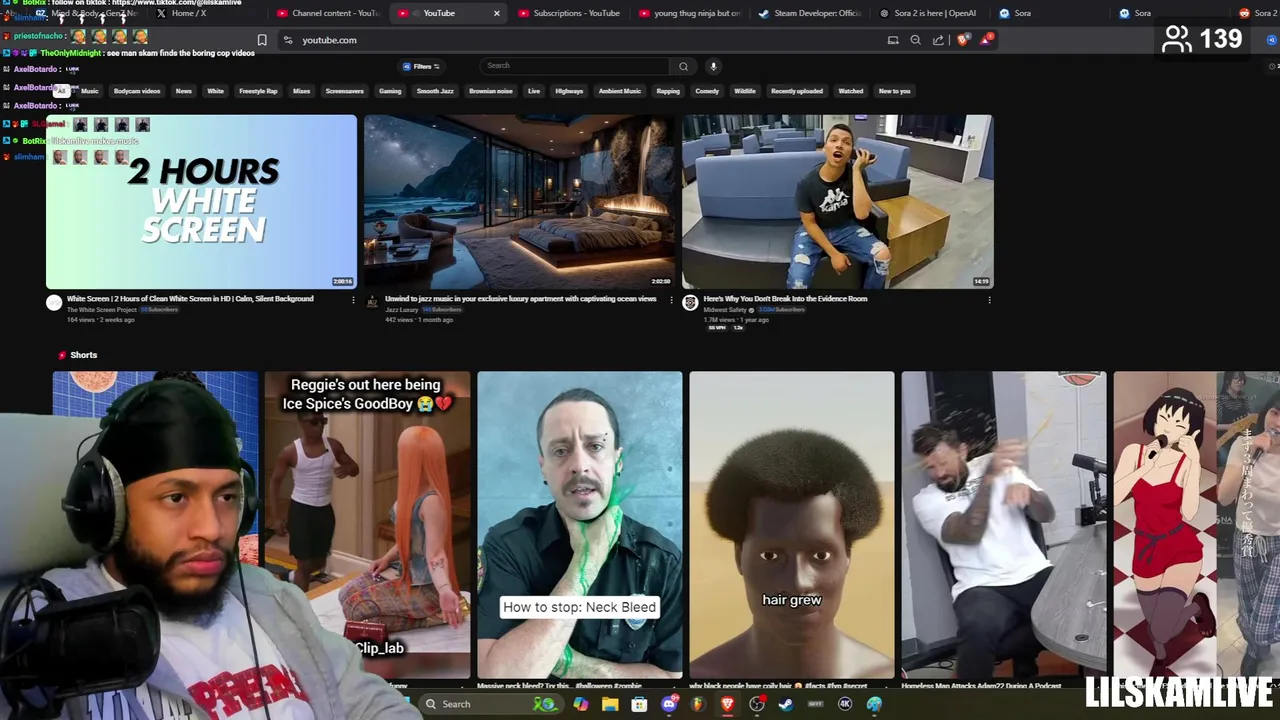Open Microsoft Store from the taskbar
Screen dimensions: 1280x720
pos(639,704)
